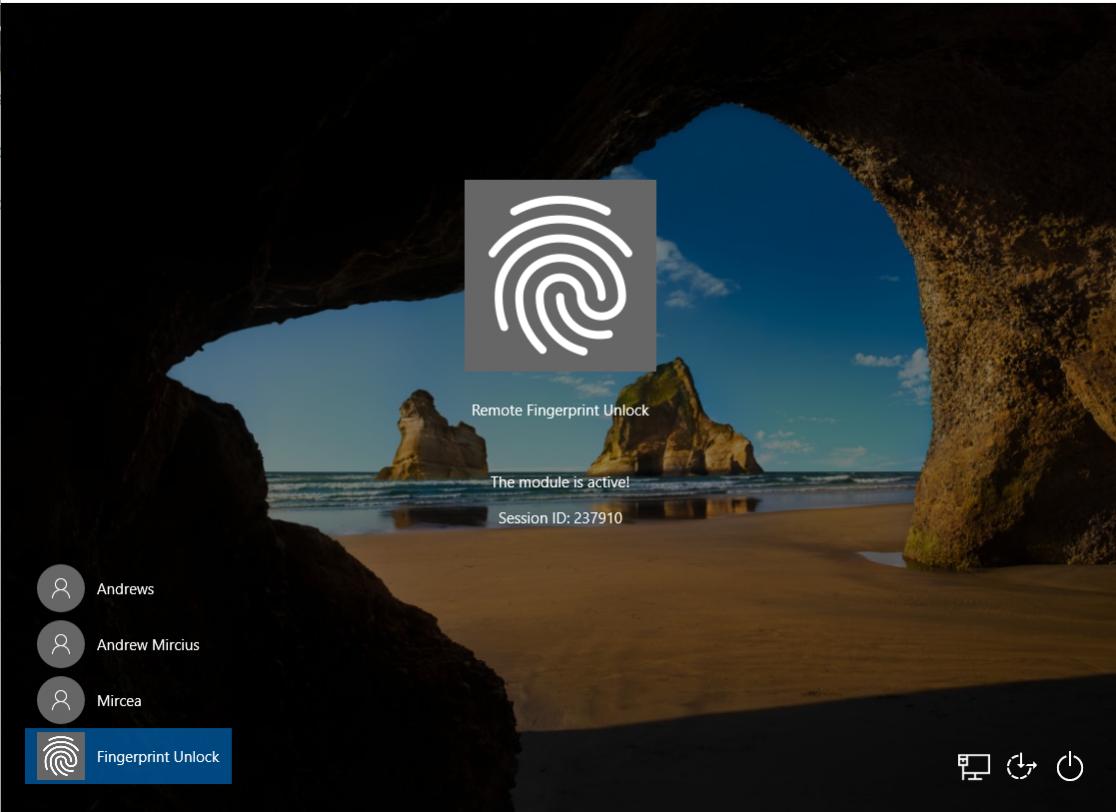Switch to the Mircea user
The height and width of the screenshot is (812, 1116).
128,700
